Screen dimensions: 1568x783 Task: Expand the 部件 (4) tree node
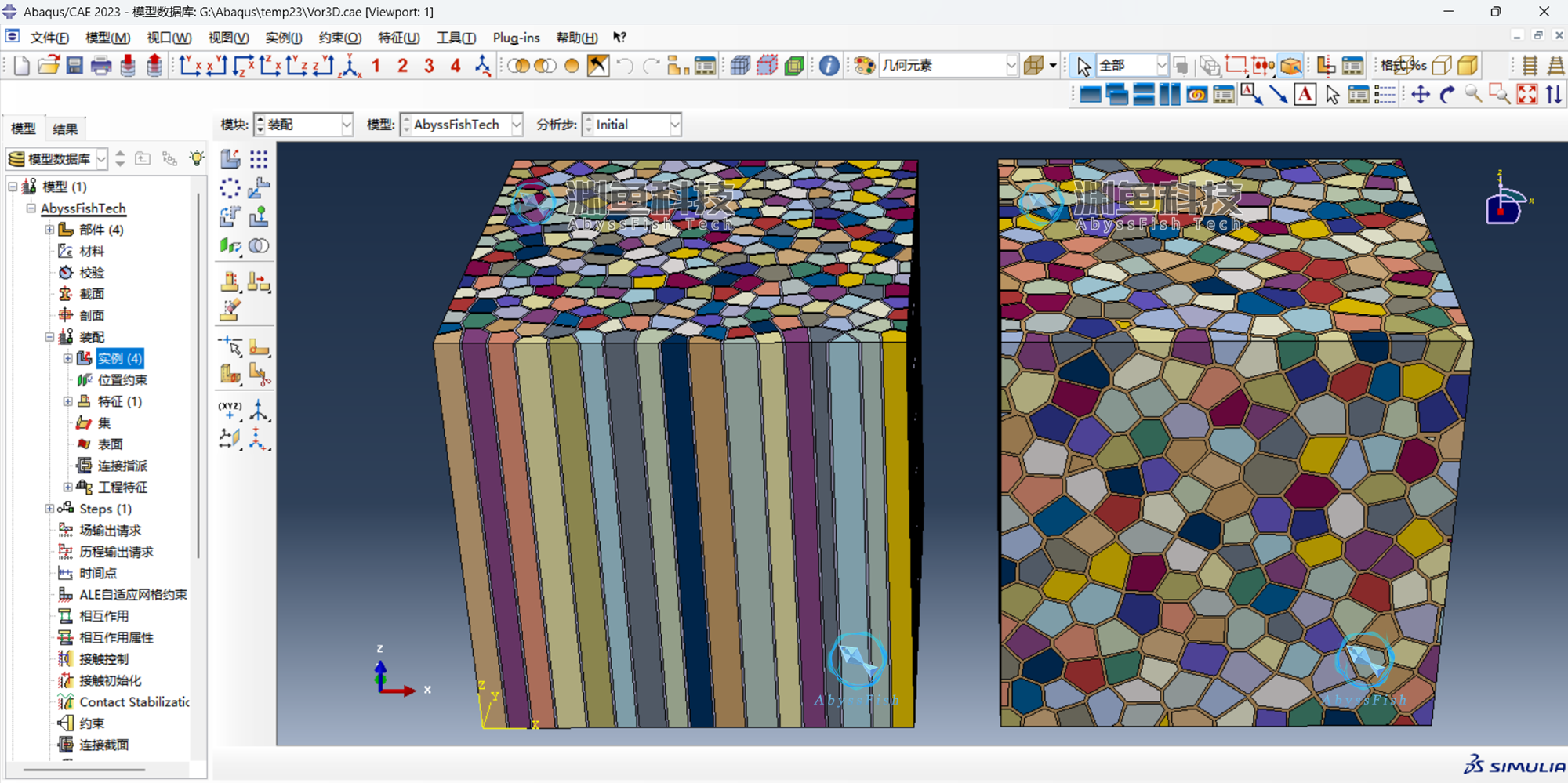[x=49, y=230]
